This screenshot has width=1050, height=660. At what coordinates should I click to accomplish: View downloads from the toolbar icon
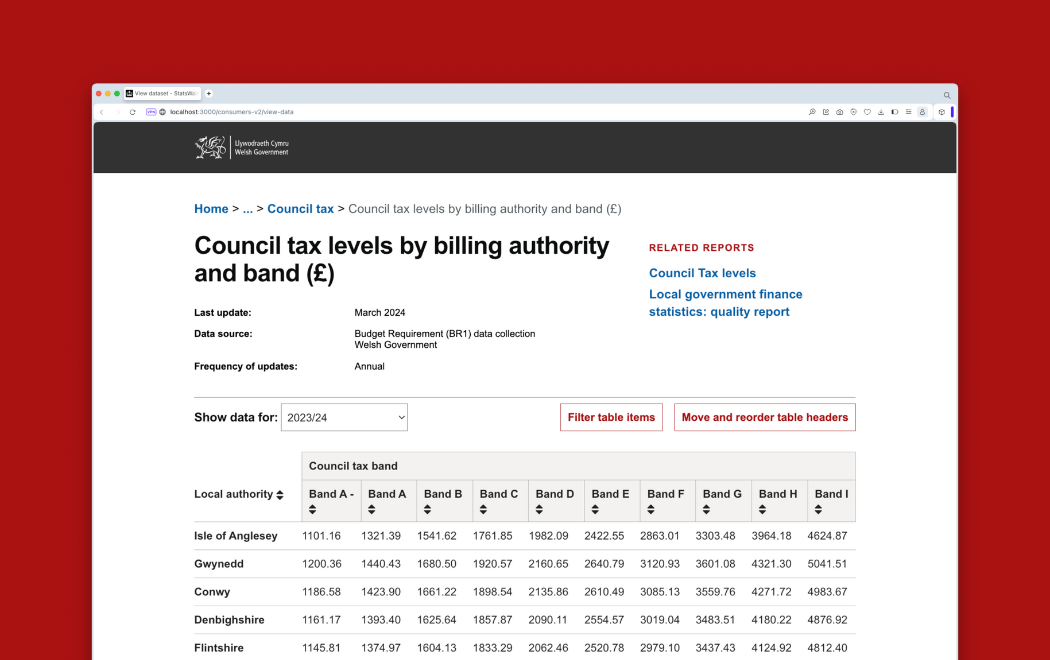point(881,112)
